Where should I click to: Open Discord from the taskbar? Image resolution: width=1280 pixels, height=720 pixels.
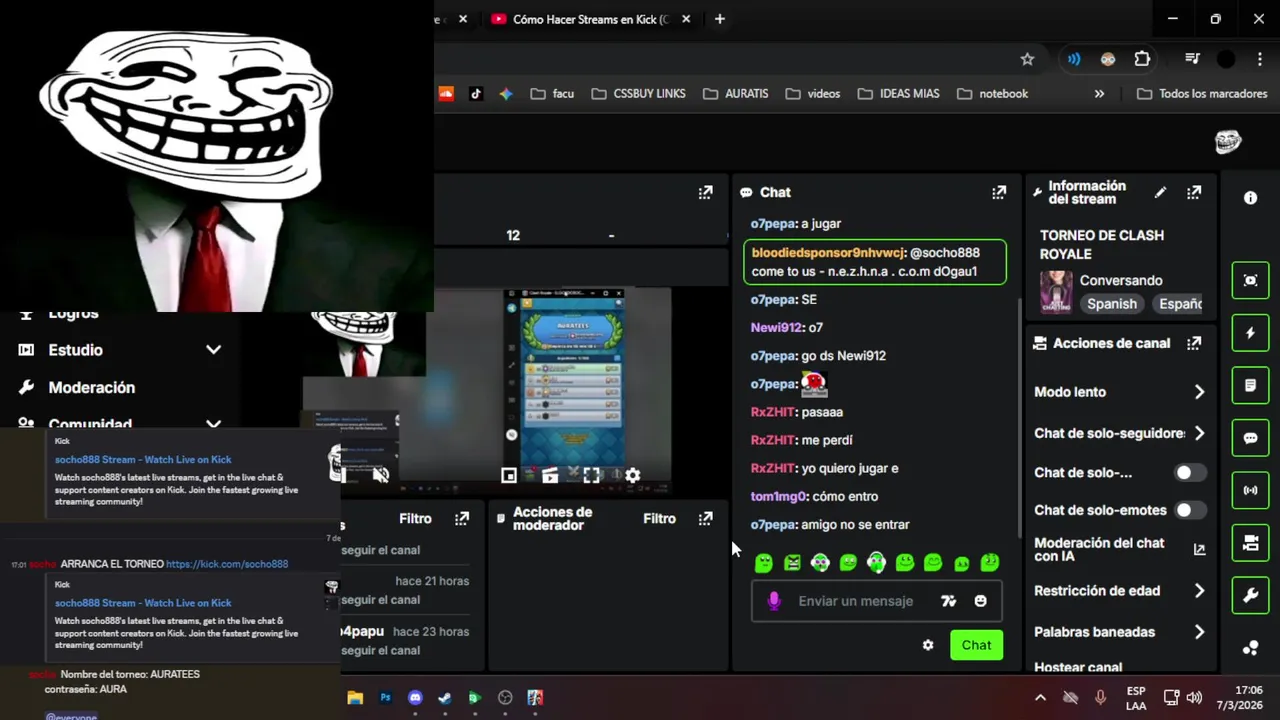coord(415,698)
